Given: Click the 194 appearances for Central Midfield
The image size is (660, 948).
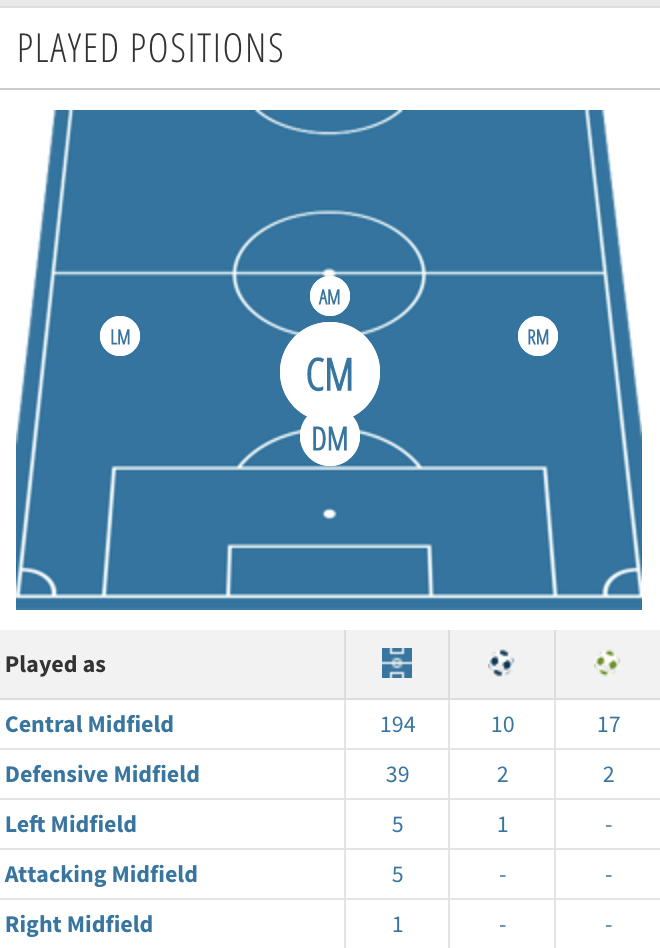Looking at the screenshot, I should point(397,724).
